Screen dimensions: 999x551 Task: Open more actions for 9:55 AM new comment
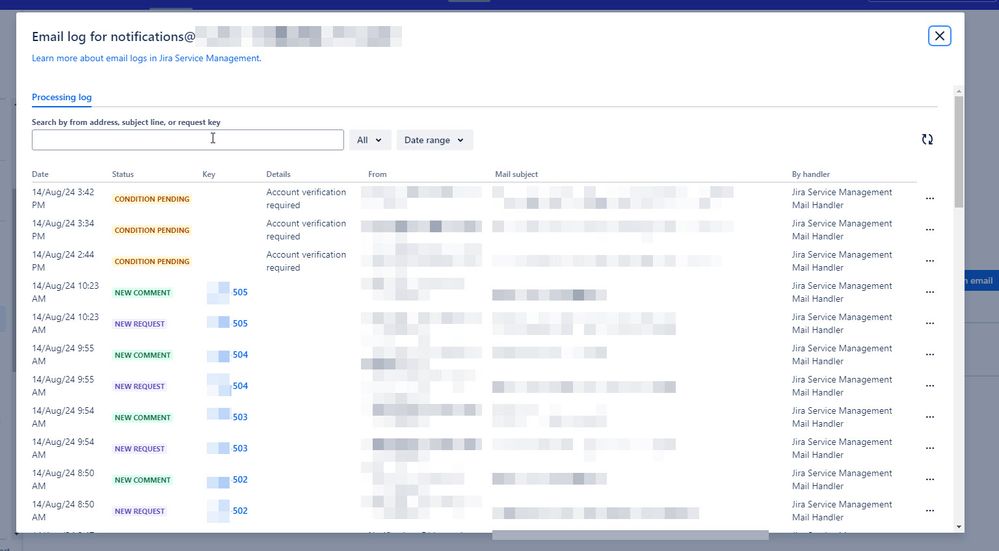click(x=930, y=355)
